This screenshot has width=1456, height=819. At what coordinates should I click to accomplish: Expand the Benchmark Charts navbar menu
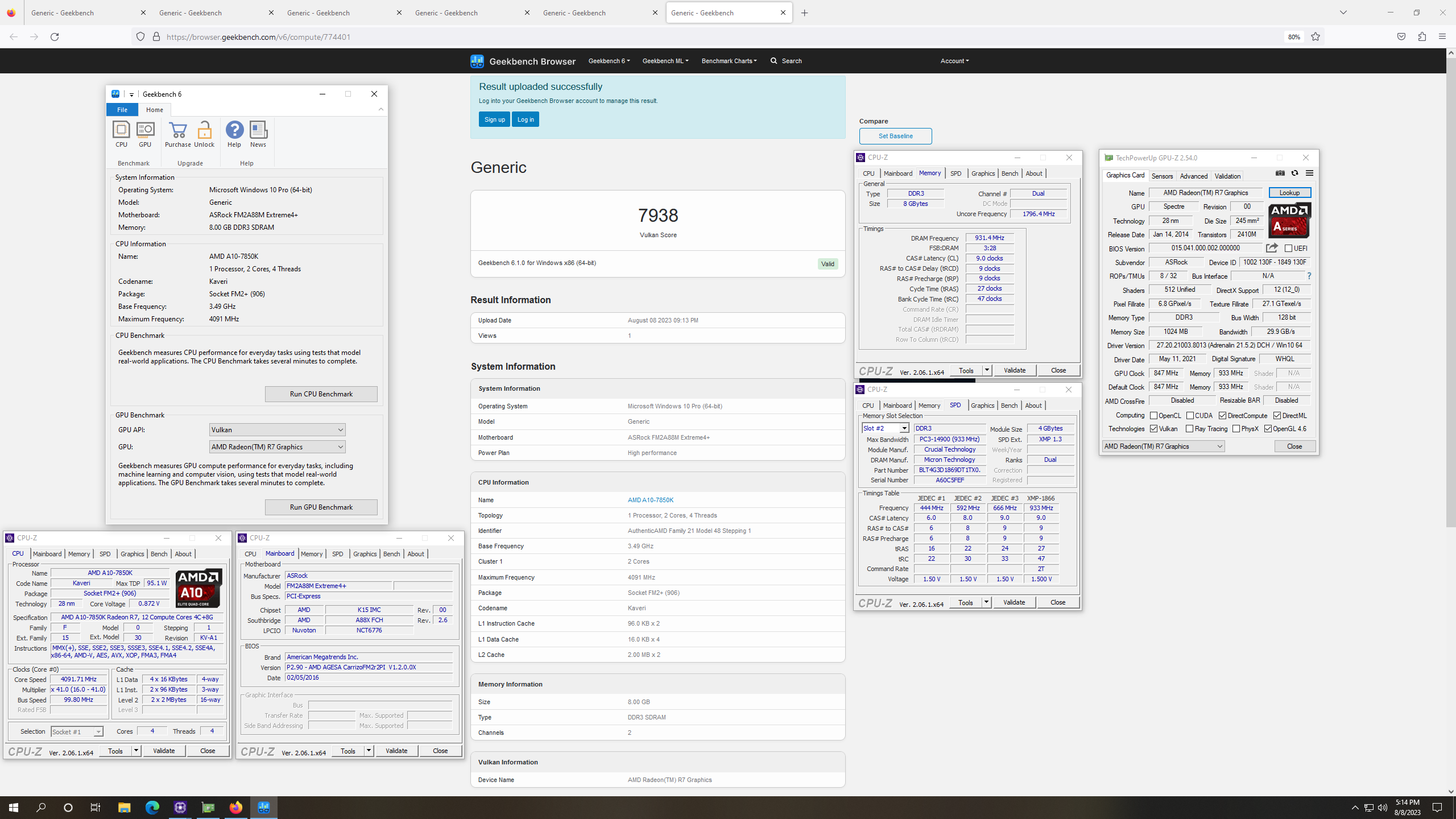pos(729,61)
